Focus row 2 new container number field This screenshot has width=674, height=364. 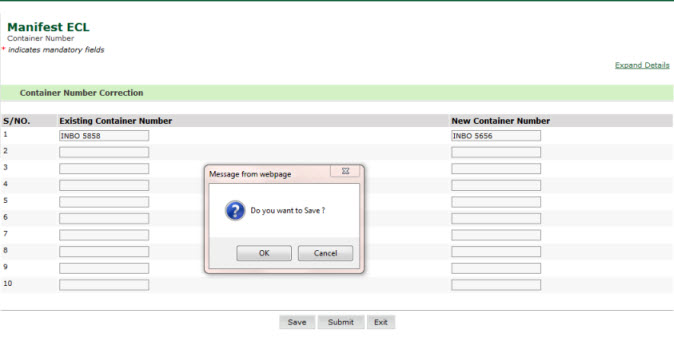click(x=496, y=152)
